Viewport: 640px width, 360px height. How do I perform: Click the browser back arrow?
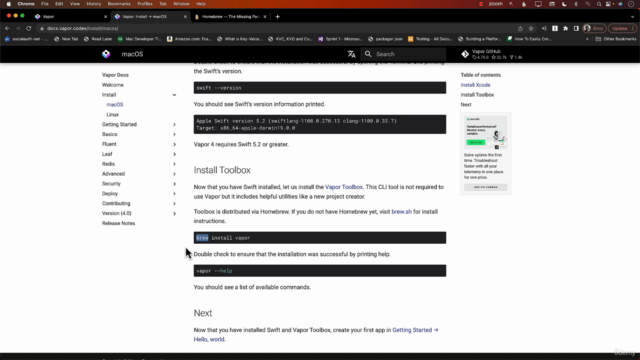(x=7, y=28)
